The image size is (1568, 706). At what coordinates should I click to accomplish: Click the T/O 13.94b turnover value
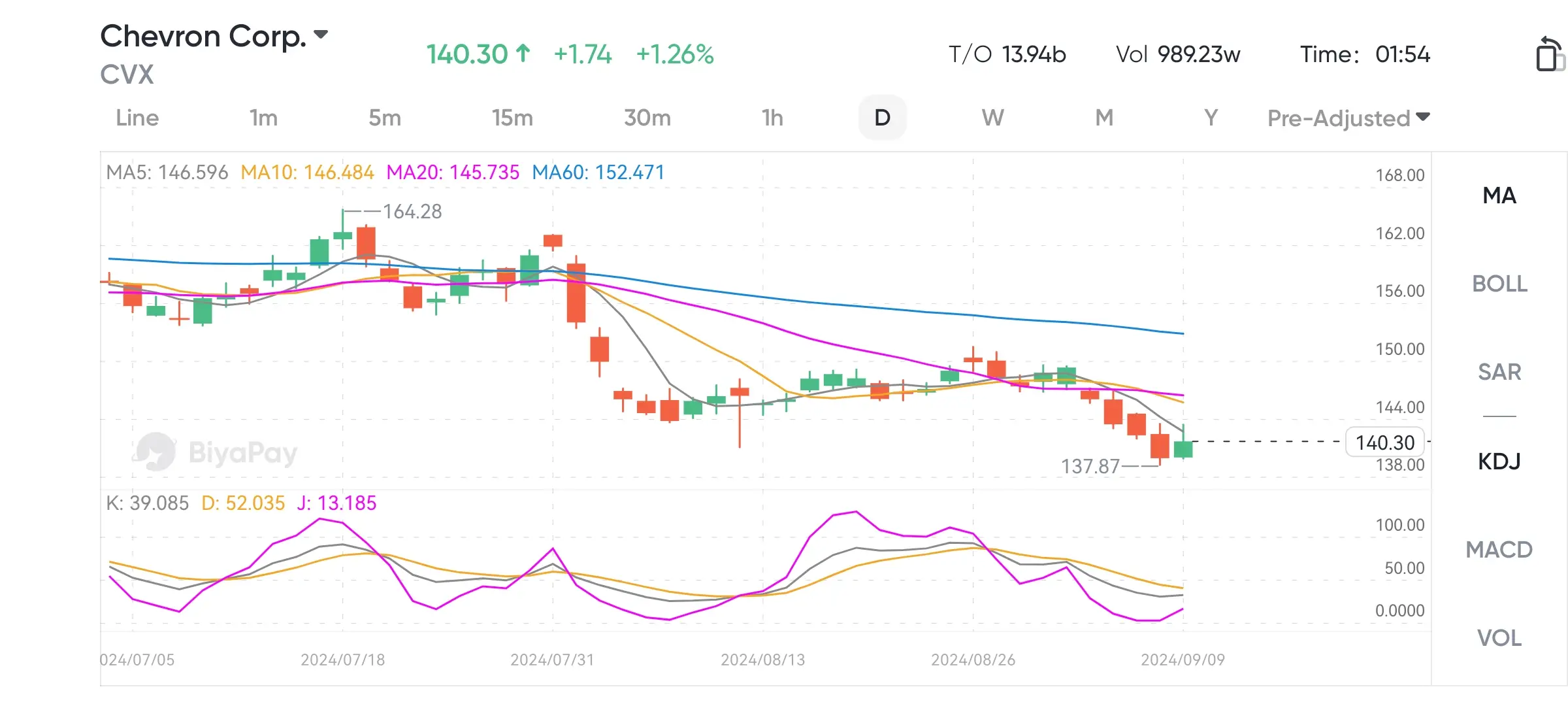[x=1007, y=54]
